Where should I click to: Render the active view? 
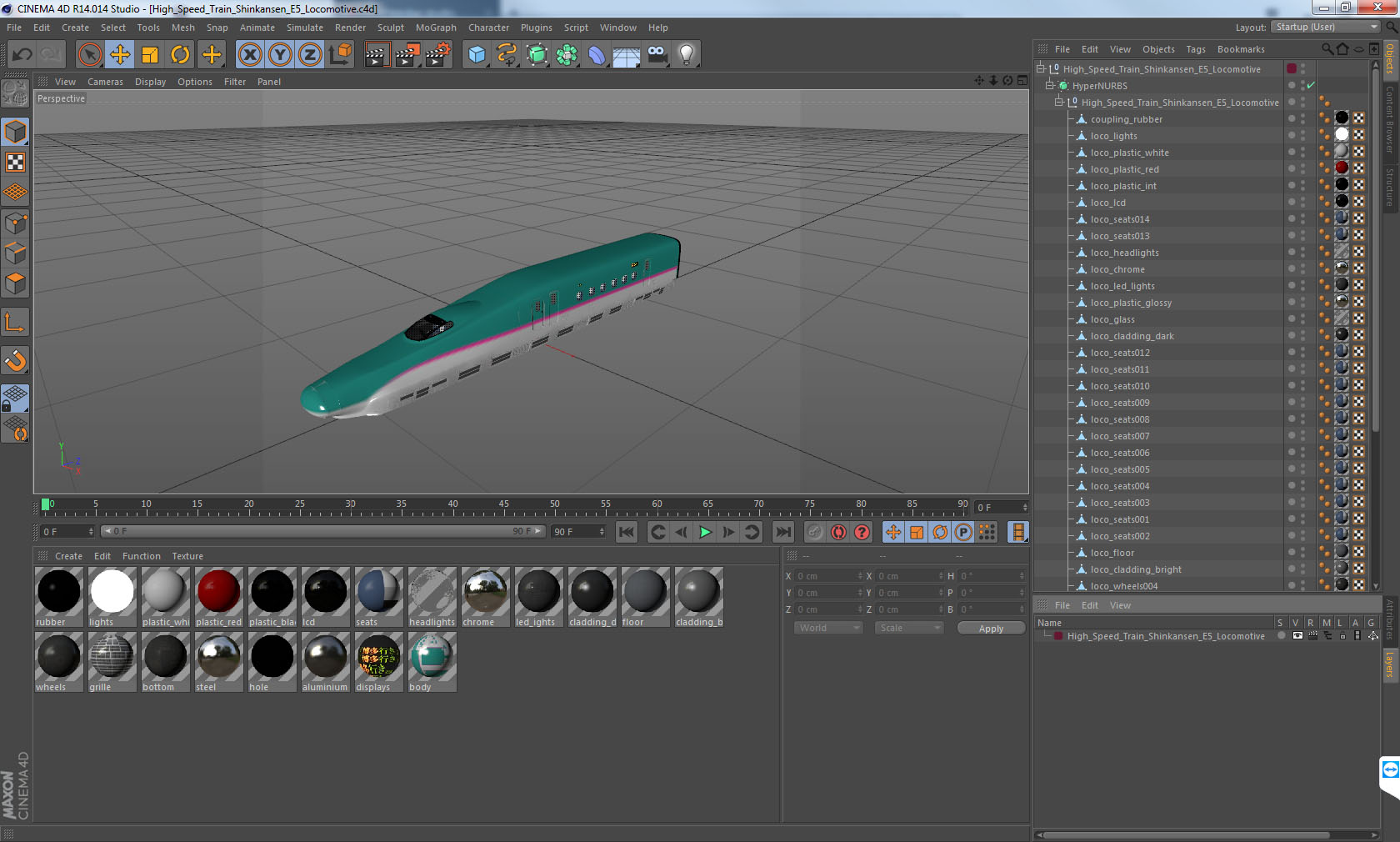(377, 55)
